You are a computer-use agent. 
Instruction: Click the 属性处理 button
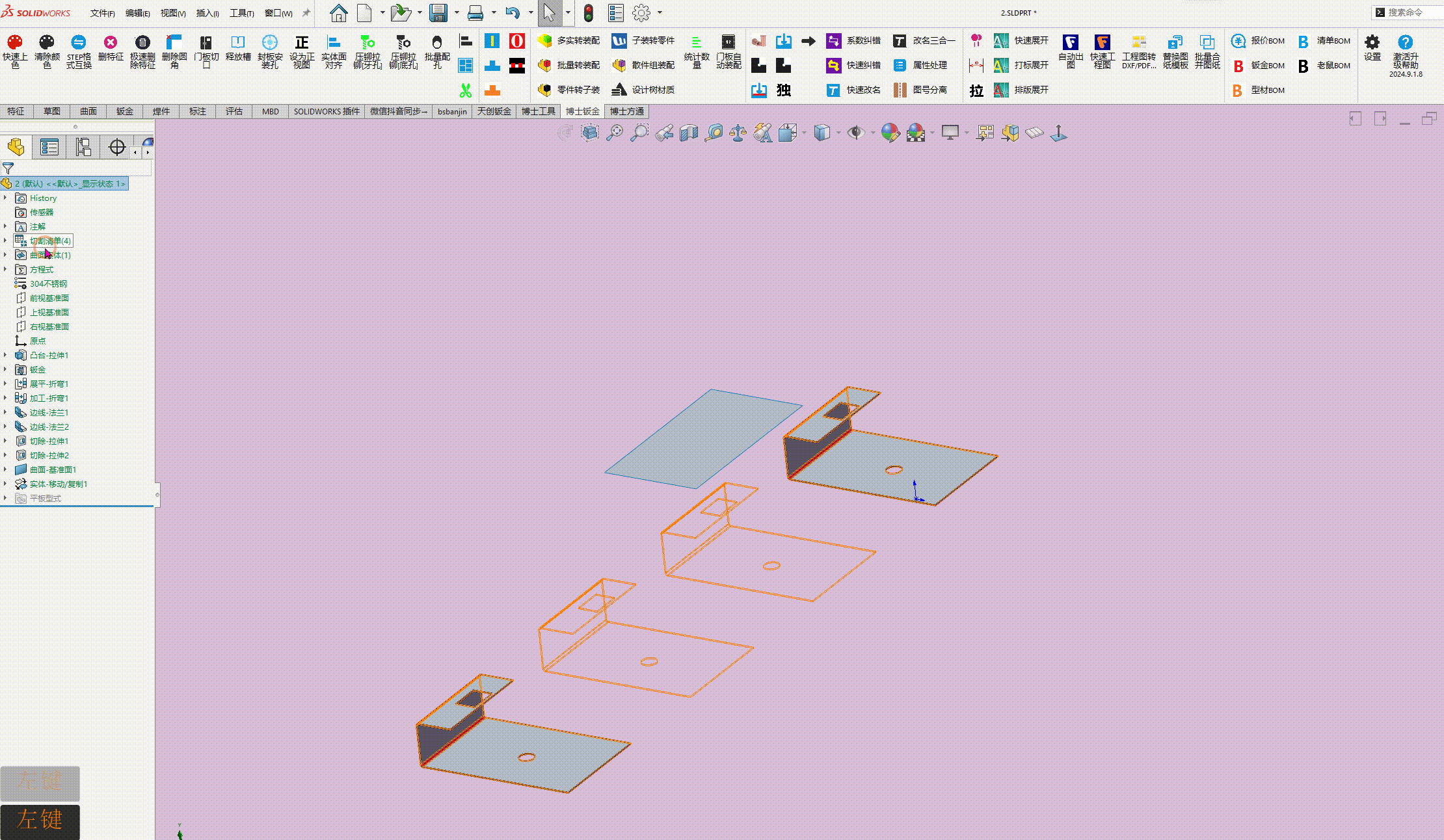click(920, 65)
